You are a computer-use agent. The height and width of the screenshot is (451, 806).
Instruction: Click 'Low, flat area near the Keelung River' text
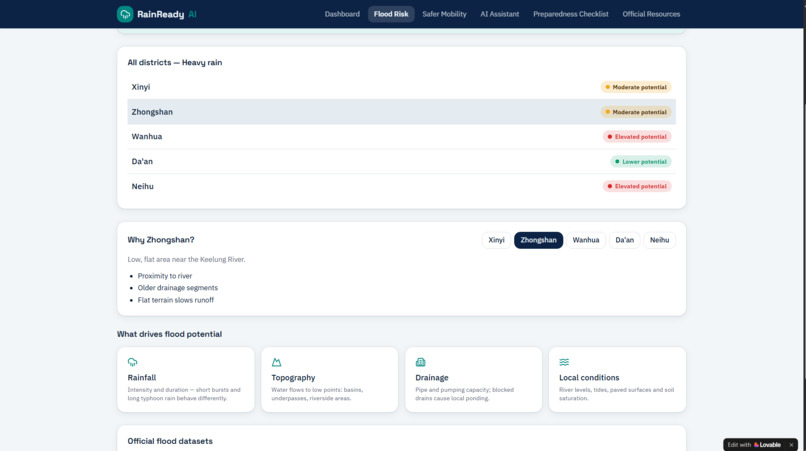pyautogui.click(x=186, y=259)
